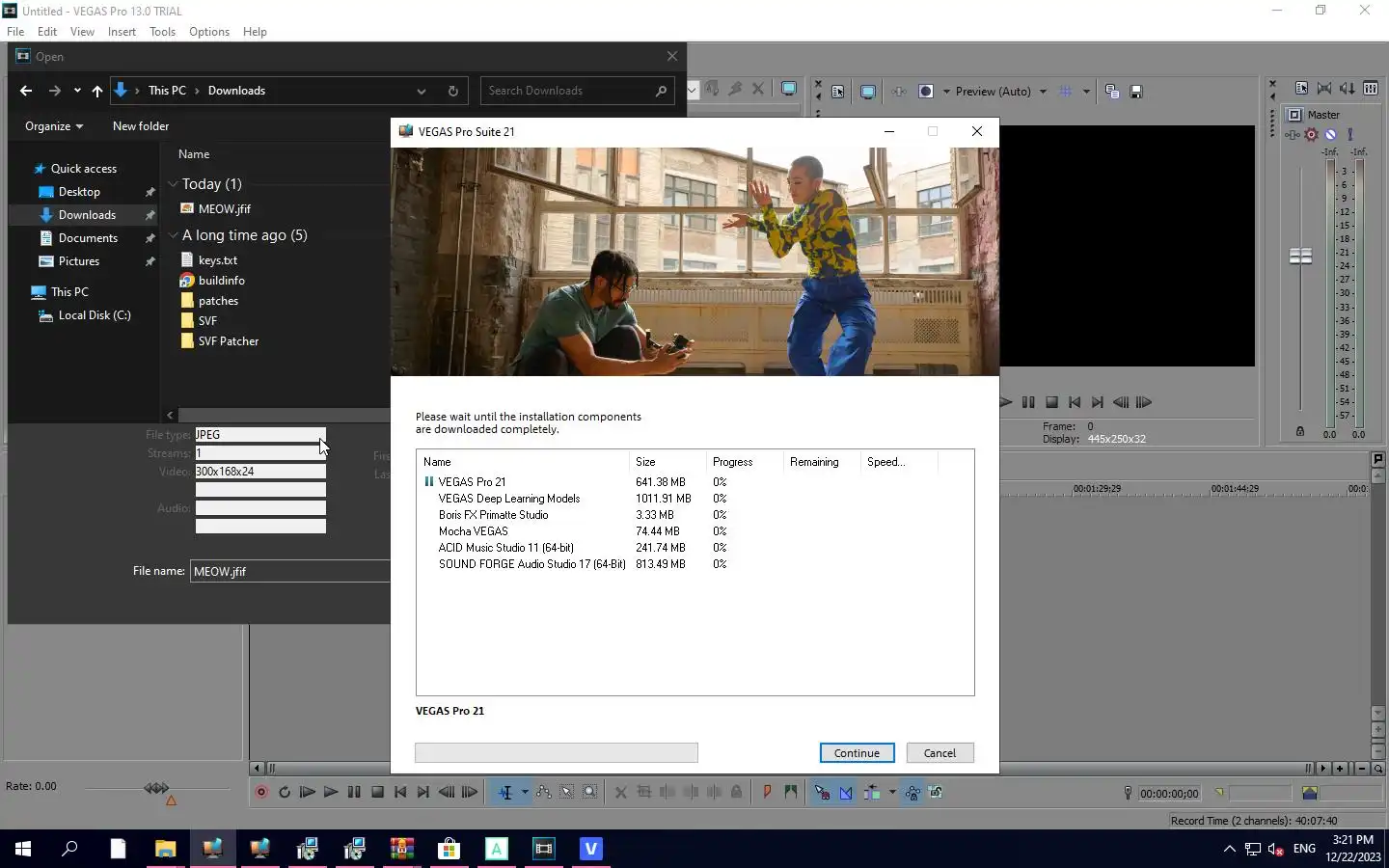Click Save Snapshot to File icon

(x=1136, y=92)
